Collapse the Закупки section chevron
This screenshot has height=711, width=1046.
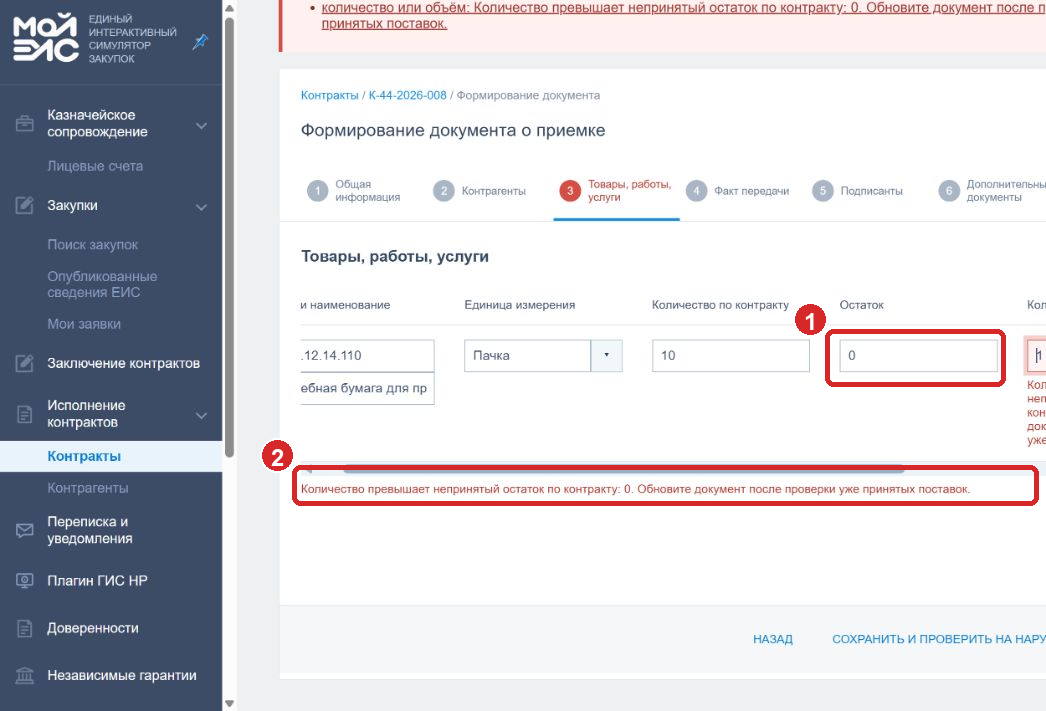coord(201,207)
